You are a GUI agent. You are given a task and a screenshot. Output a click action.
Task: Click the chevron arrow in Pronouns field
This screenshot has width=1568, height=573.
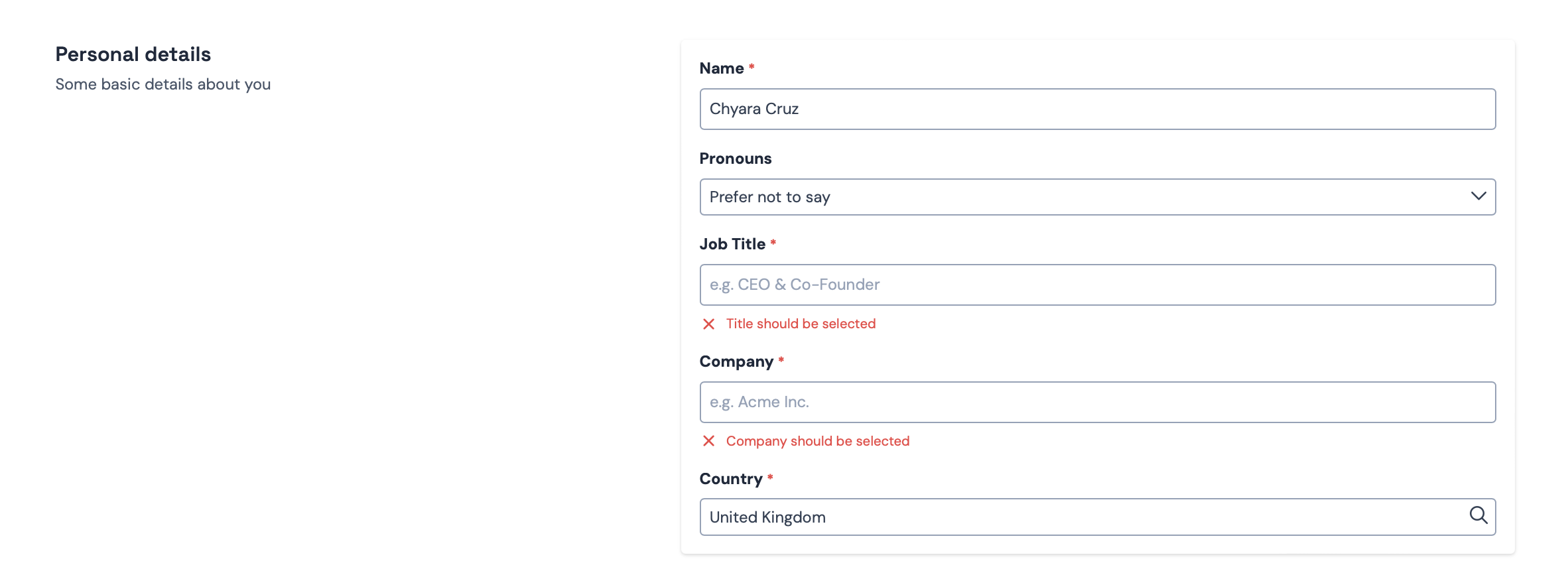(x=1478, y=196)
